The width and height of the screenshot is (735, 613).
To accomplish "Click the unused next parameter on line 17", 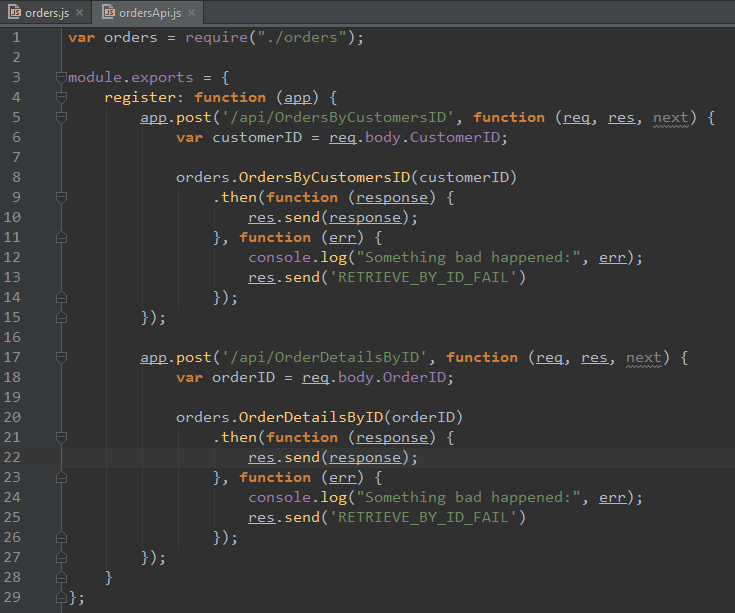I will point(644,357).
